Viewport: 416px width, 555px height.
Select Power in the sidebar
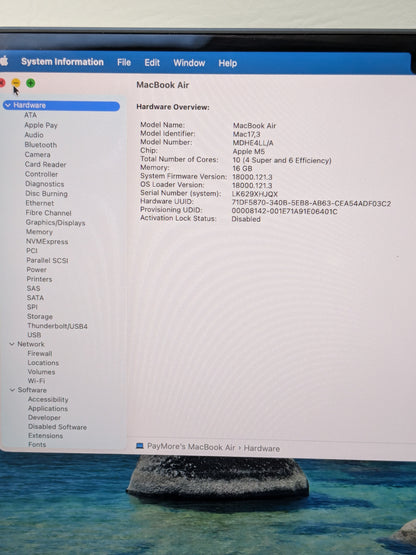[36, 270]
